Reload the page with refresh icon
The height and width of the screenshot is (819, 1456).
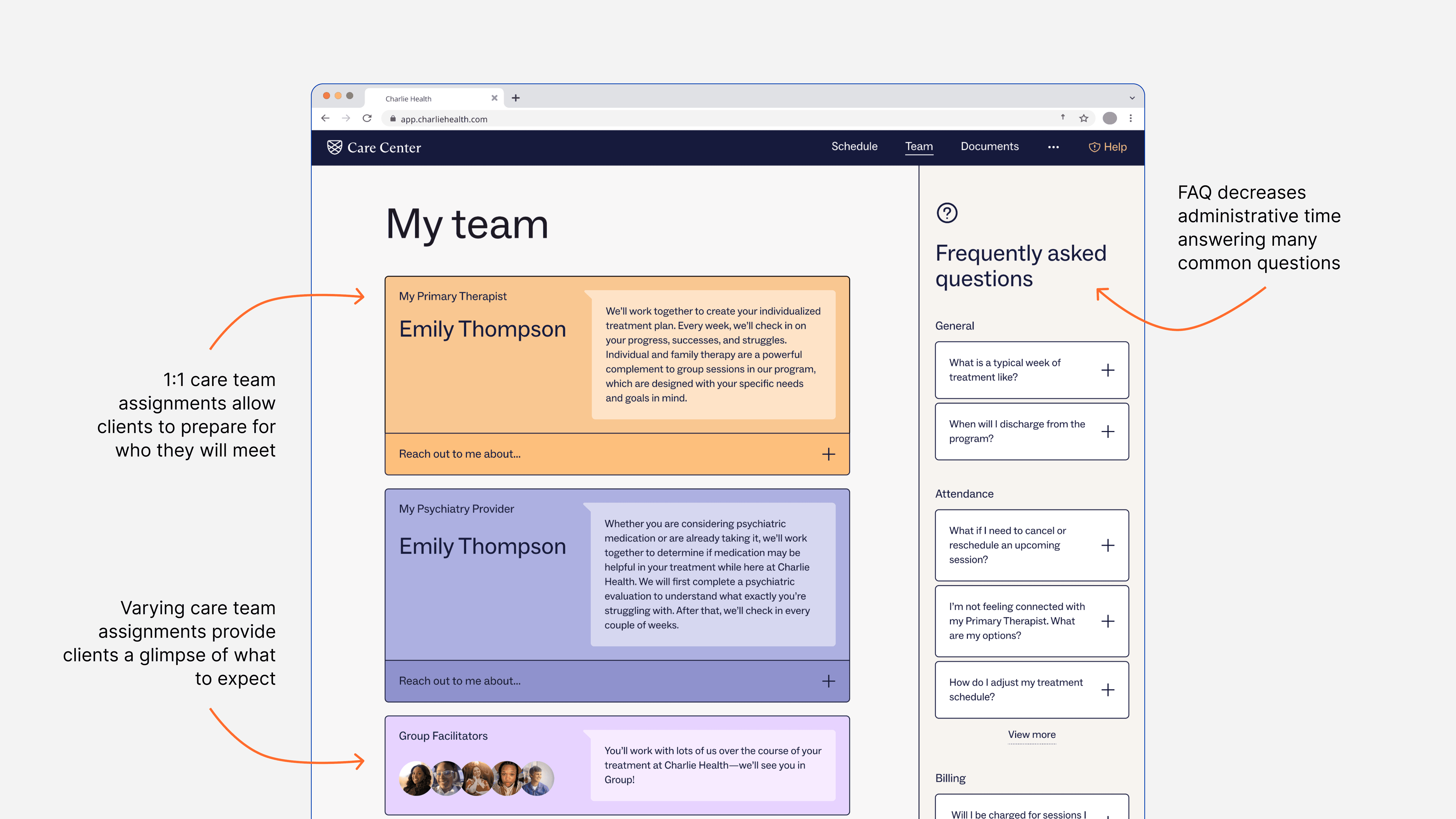click(x=367, y=118)
